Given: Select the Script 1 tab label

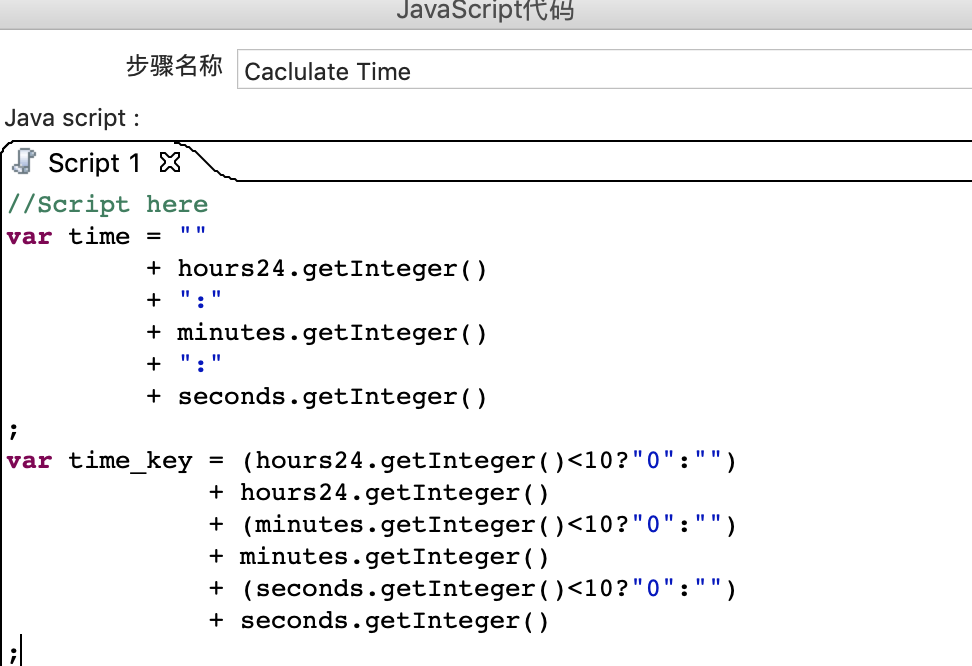Looking at the screenshot, I should coord(94,163).
